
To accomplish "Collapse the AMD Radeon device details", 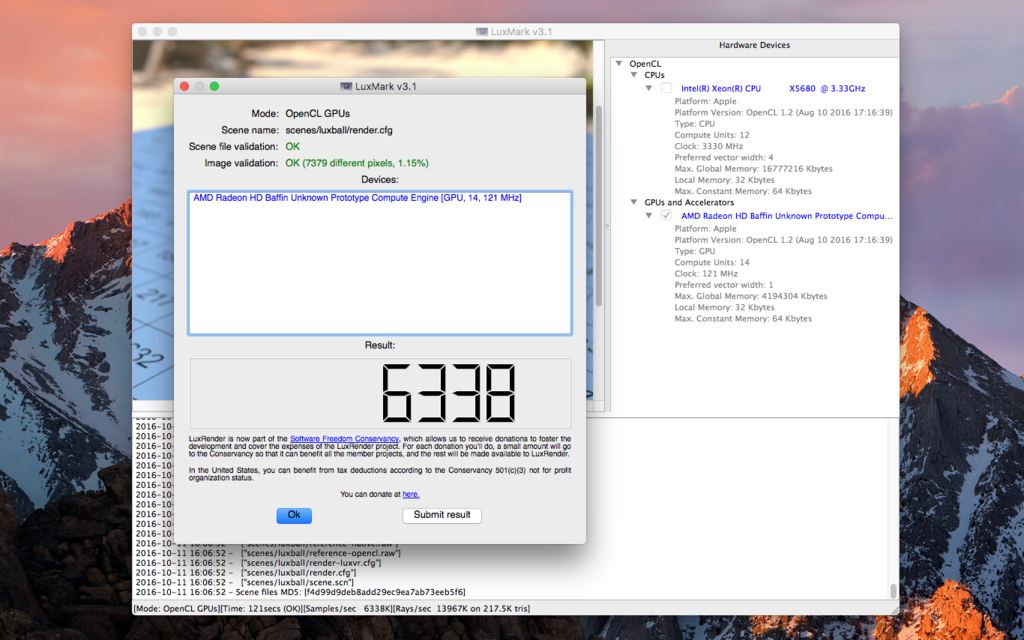I will tap(648, 216).
